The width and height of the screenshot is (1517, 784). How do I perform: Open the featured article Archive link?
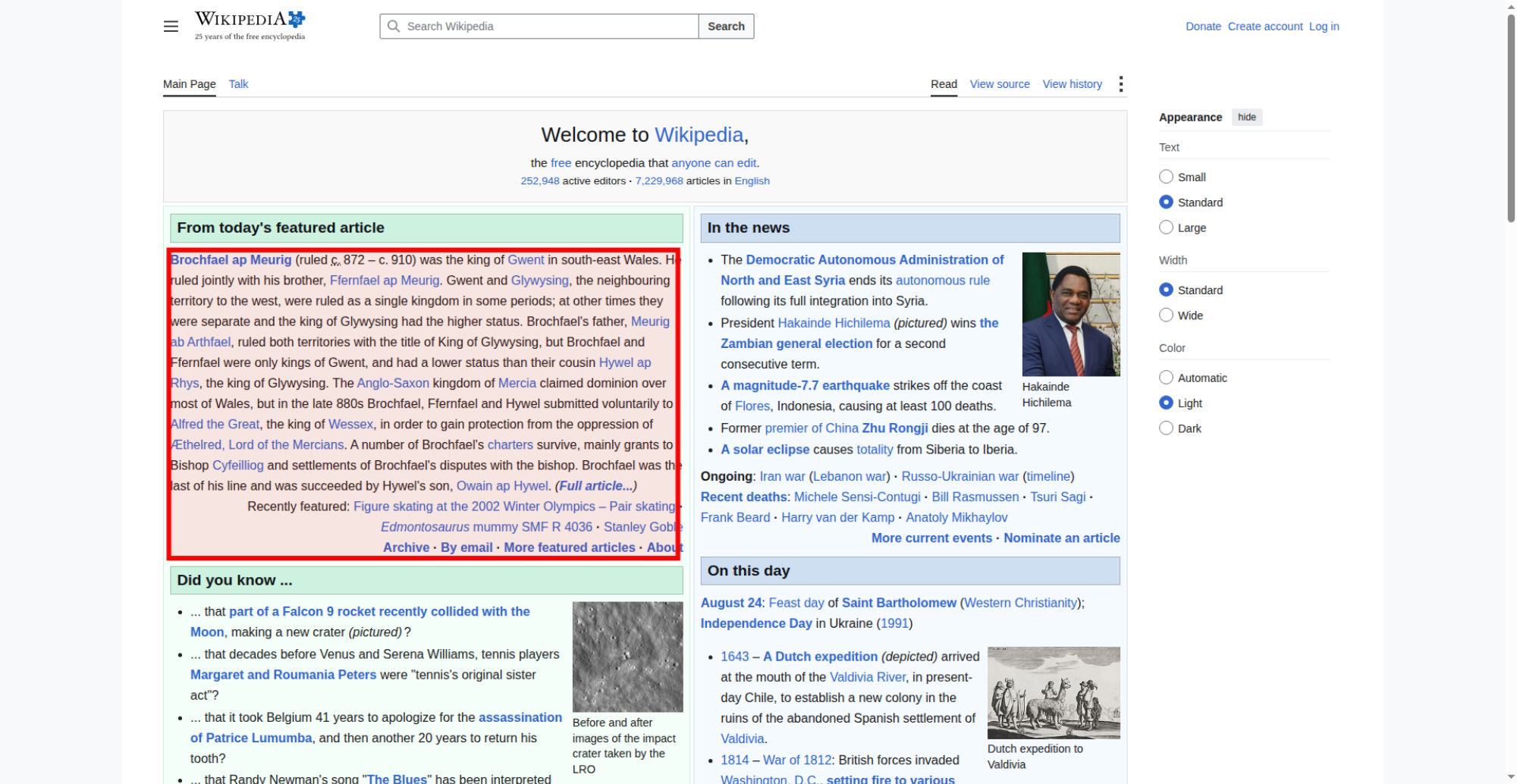coord(407,547)
